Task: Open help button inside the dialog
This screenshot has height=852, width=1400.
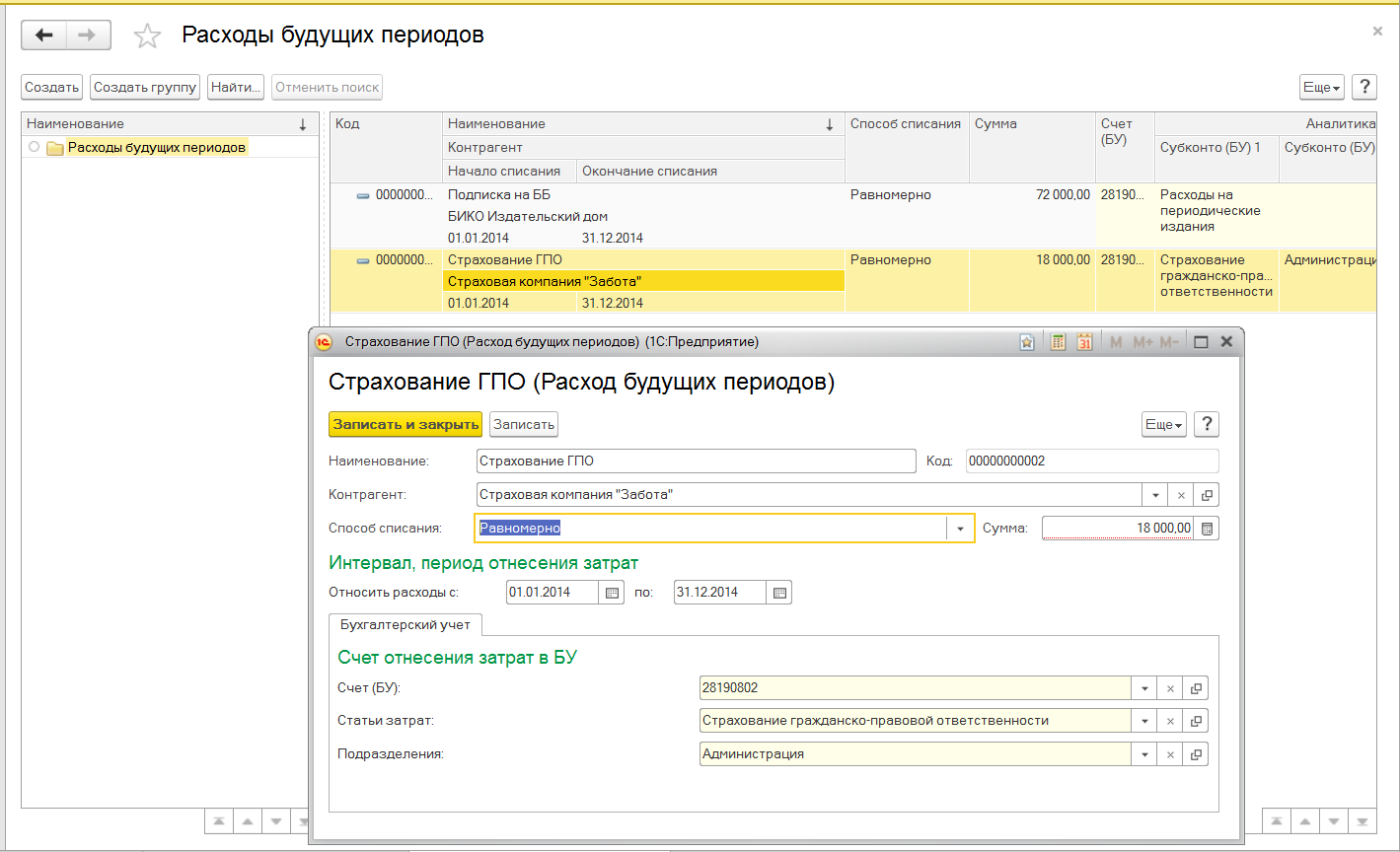Action: (x=1207, y=424)
